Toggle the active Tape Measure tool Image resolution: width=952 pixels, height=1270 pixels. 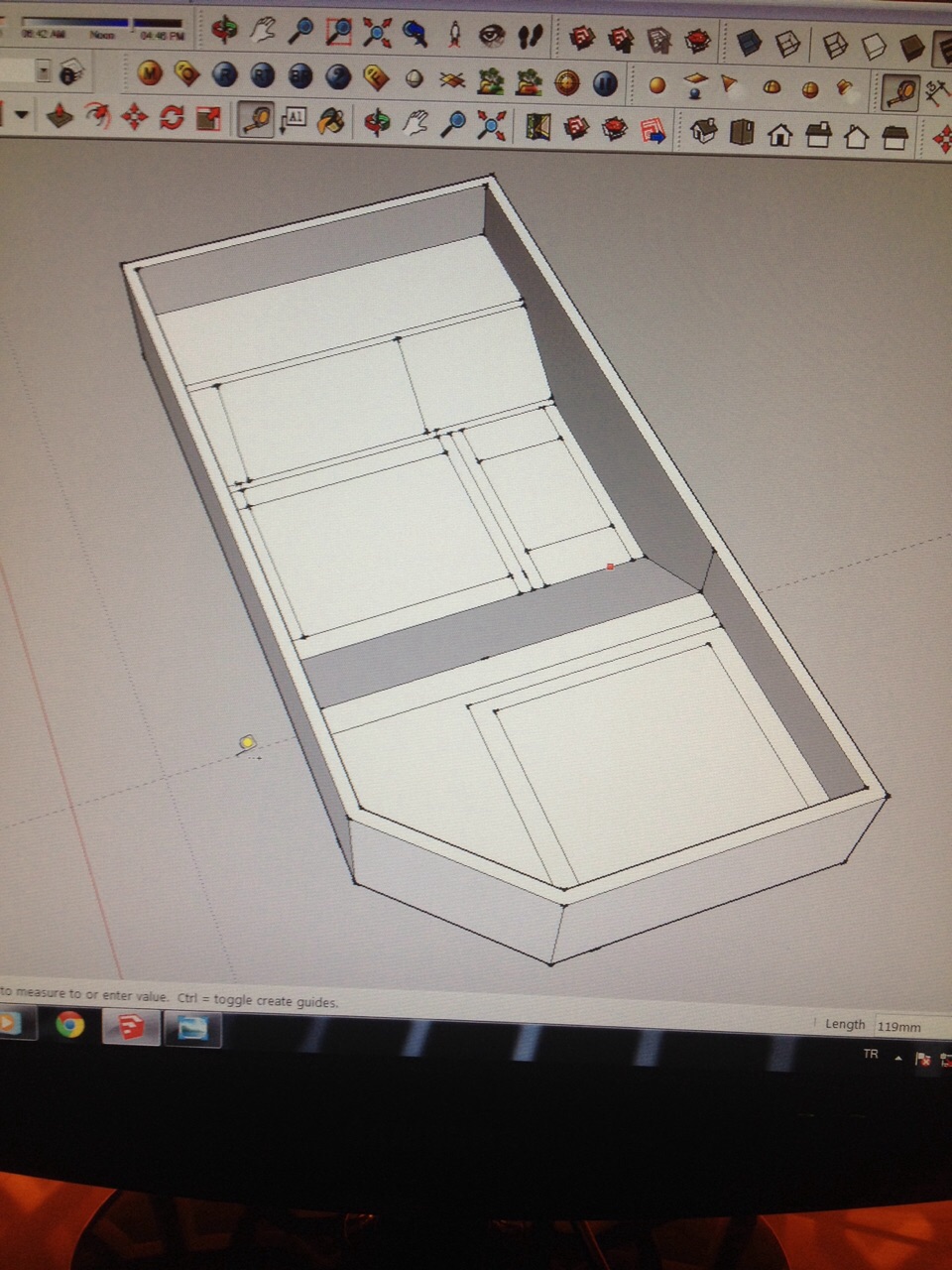click(257, 120)
